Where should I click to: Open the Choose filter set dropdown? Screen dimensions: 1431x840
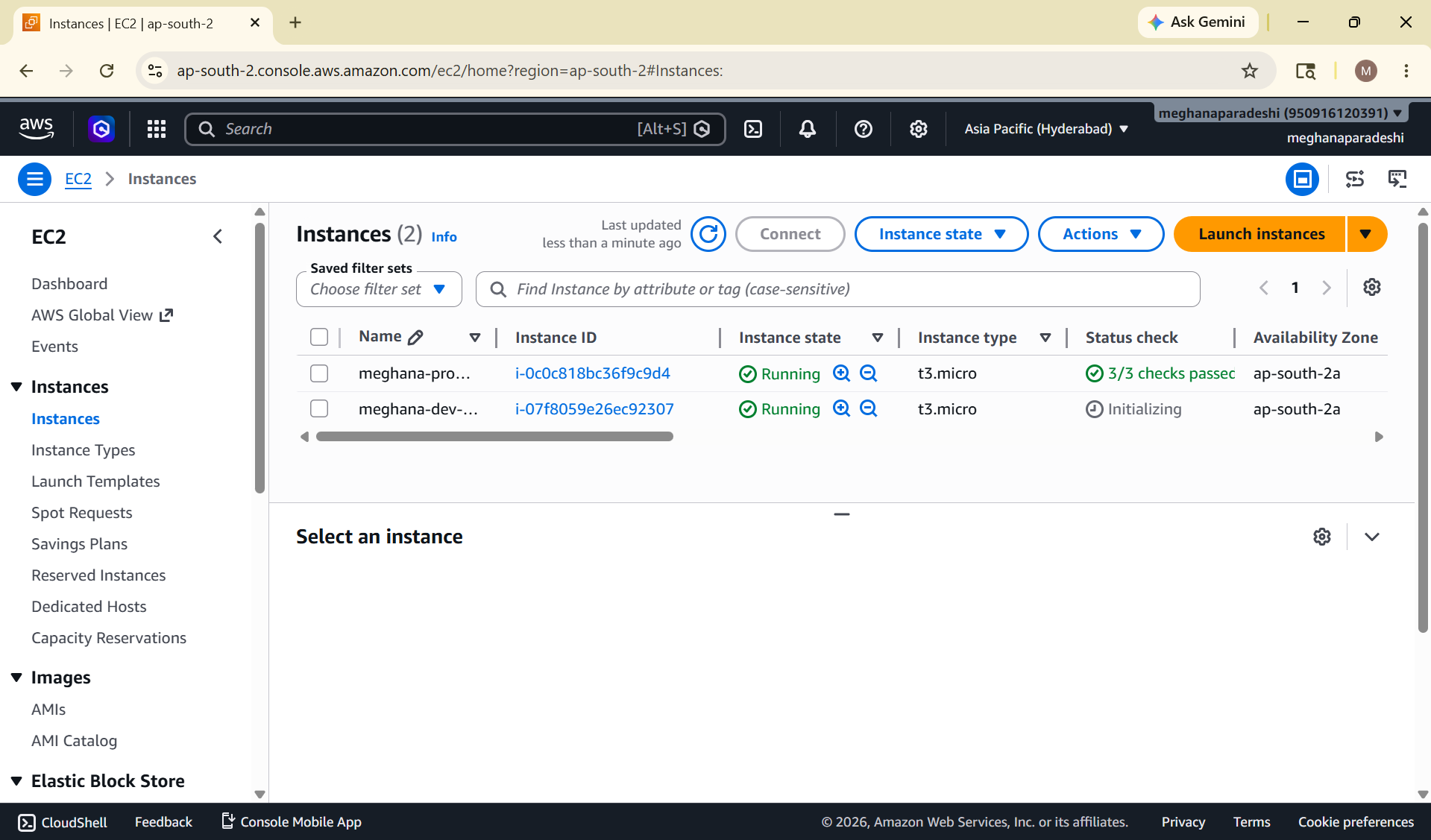(x=379, y=289)
